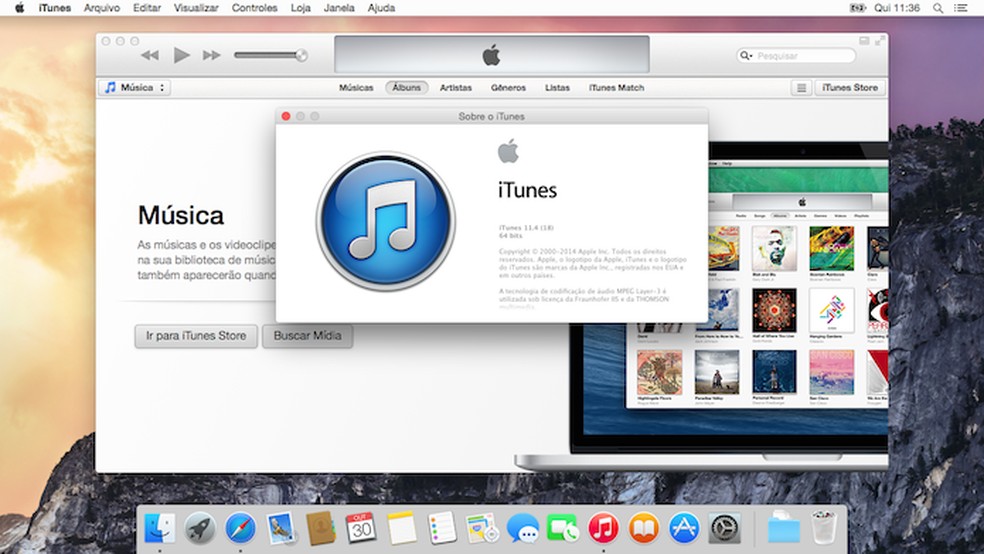Click the Pesquisar search field
Viewport: 984px width, 554px height.
[x=796, y=56]
